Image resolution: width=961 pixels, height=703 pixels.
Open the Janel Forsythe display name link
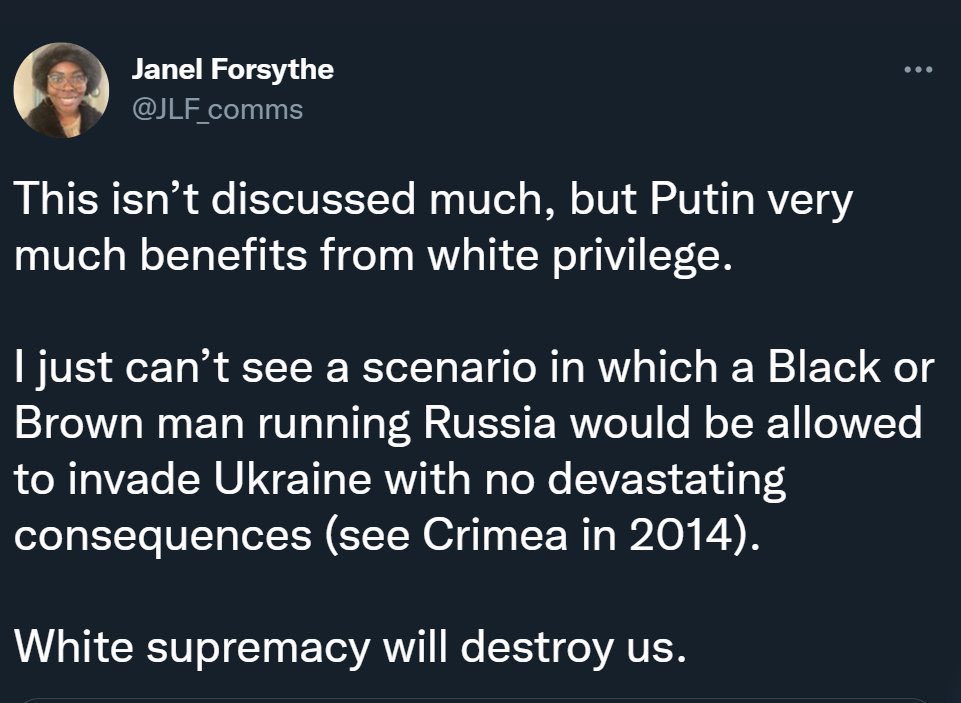(x=232, y=70)
